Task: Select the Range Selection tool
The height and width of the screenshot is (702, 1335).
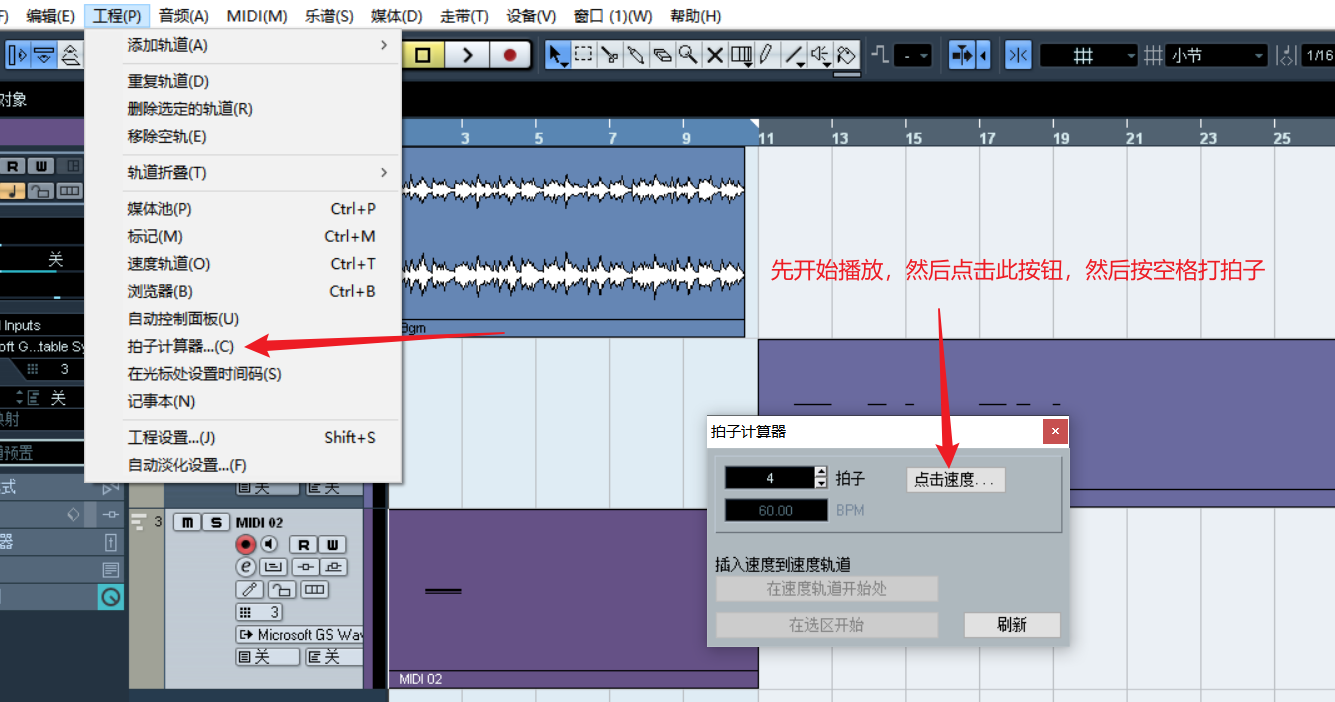Action: point(583,55)
